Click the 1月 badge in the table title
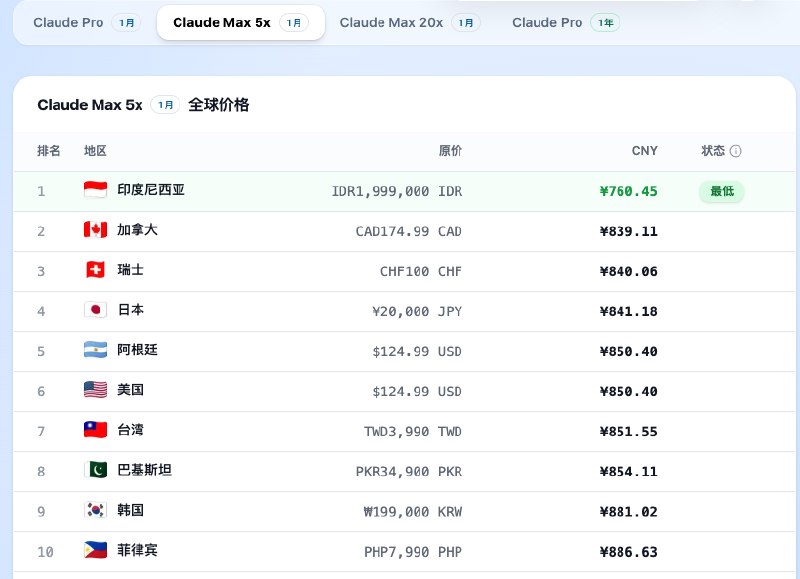 coord(165,105)
